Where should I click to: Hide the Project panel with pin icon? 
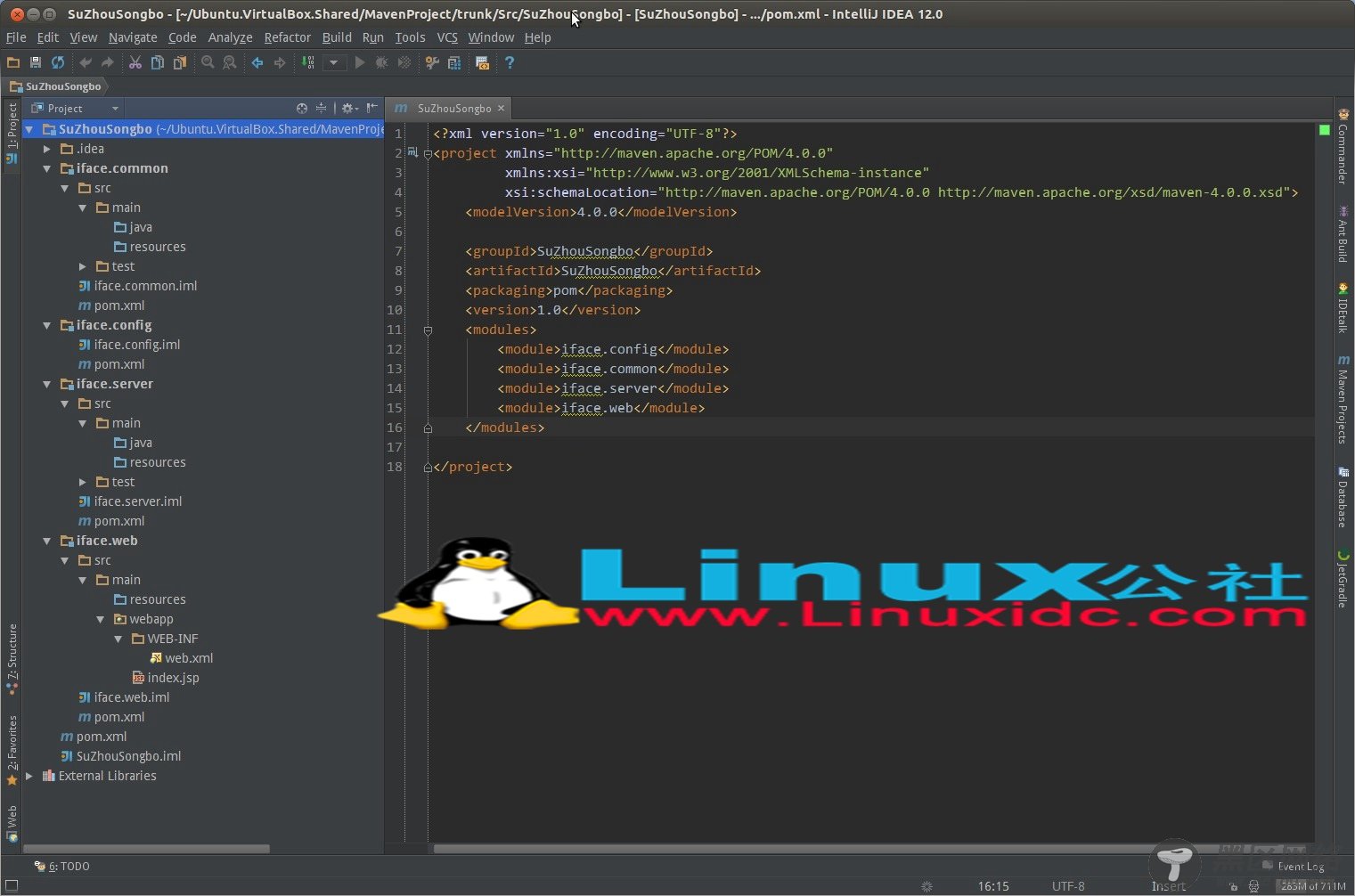(372, 108)
